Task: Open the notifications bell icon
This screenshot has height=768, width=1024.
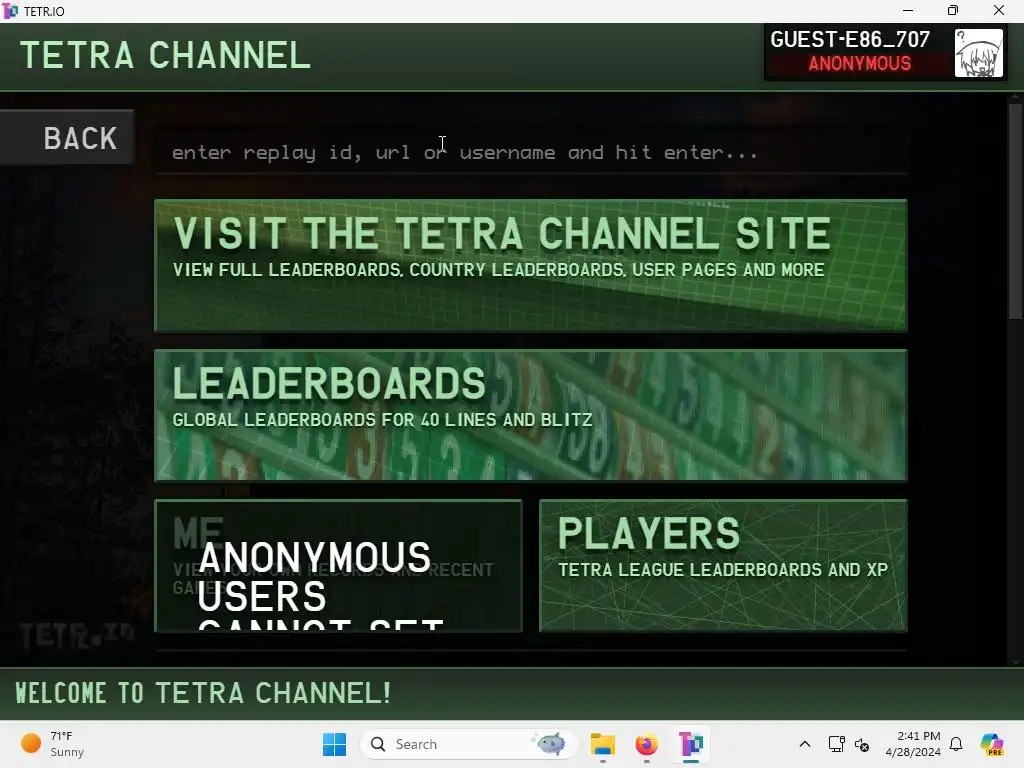Action: pyautogui.click(x=956, y=744)
